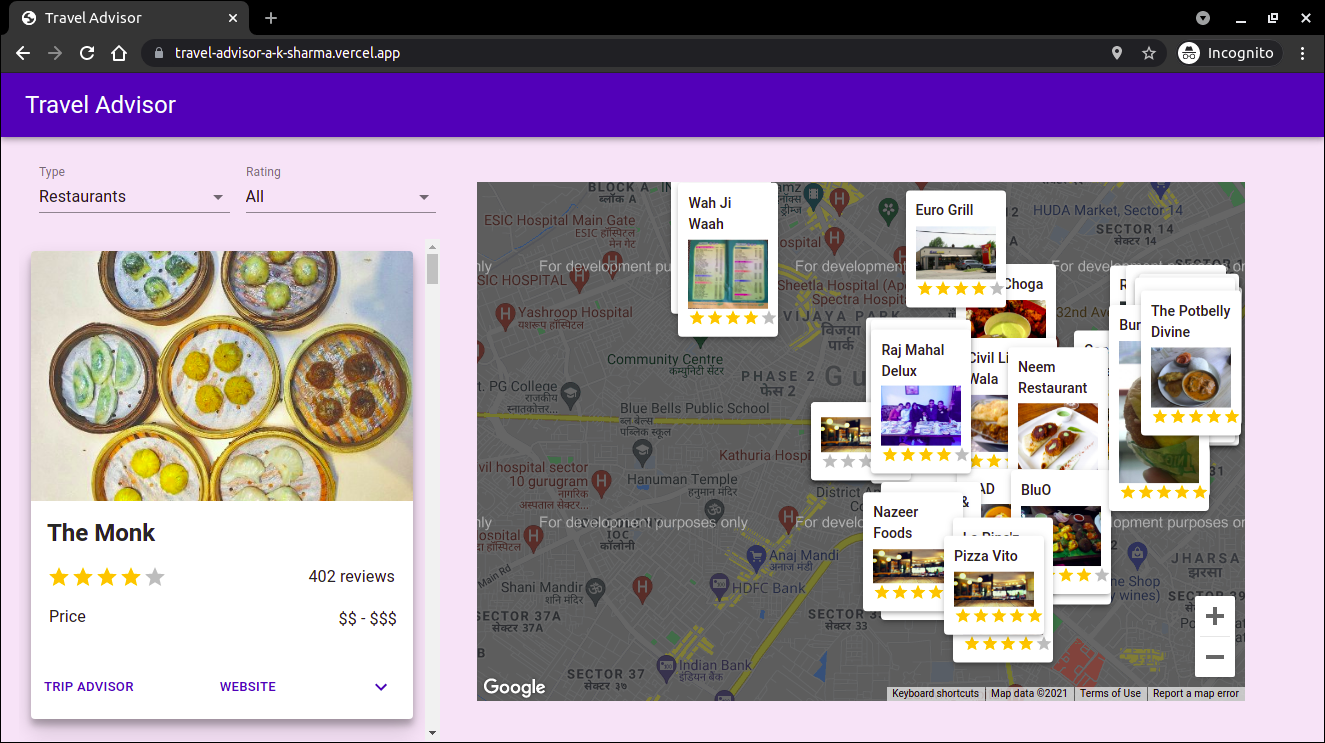This screenshot has height=743, width=1325.
Task: Zoom out of the map
Action: [1214, 657]
